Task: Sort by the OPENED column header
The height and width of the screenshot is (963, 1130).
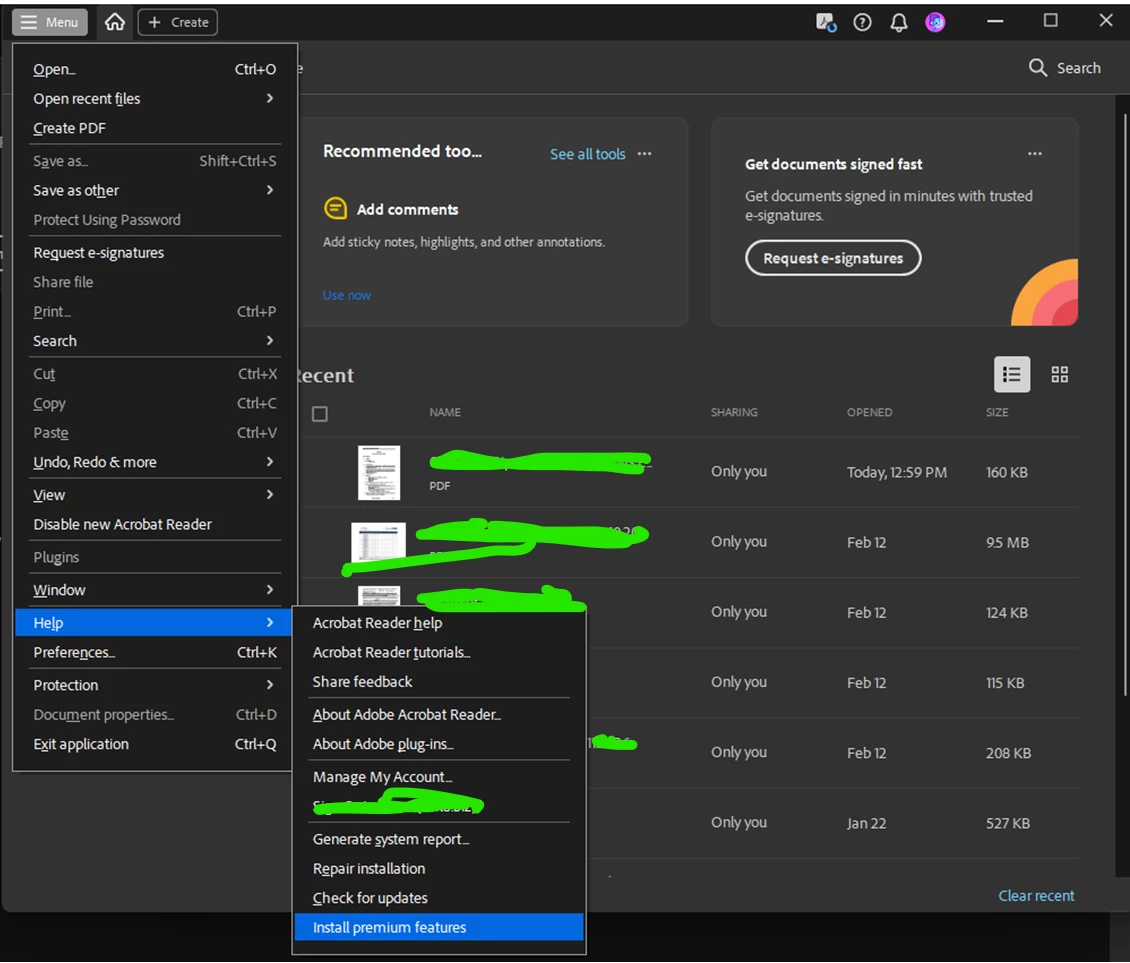Action: click(x=869, y=412)
